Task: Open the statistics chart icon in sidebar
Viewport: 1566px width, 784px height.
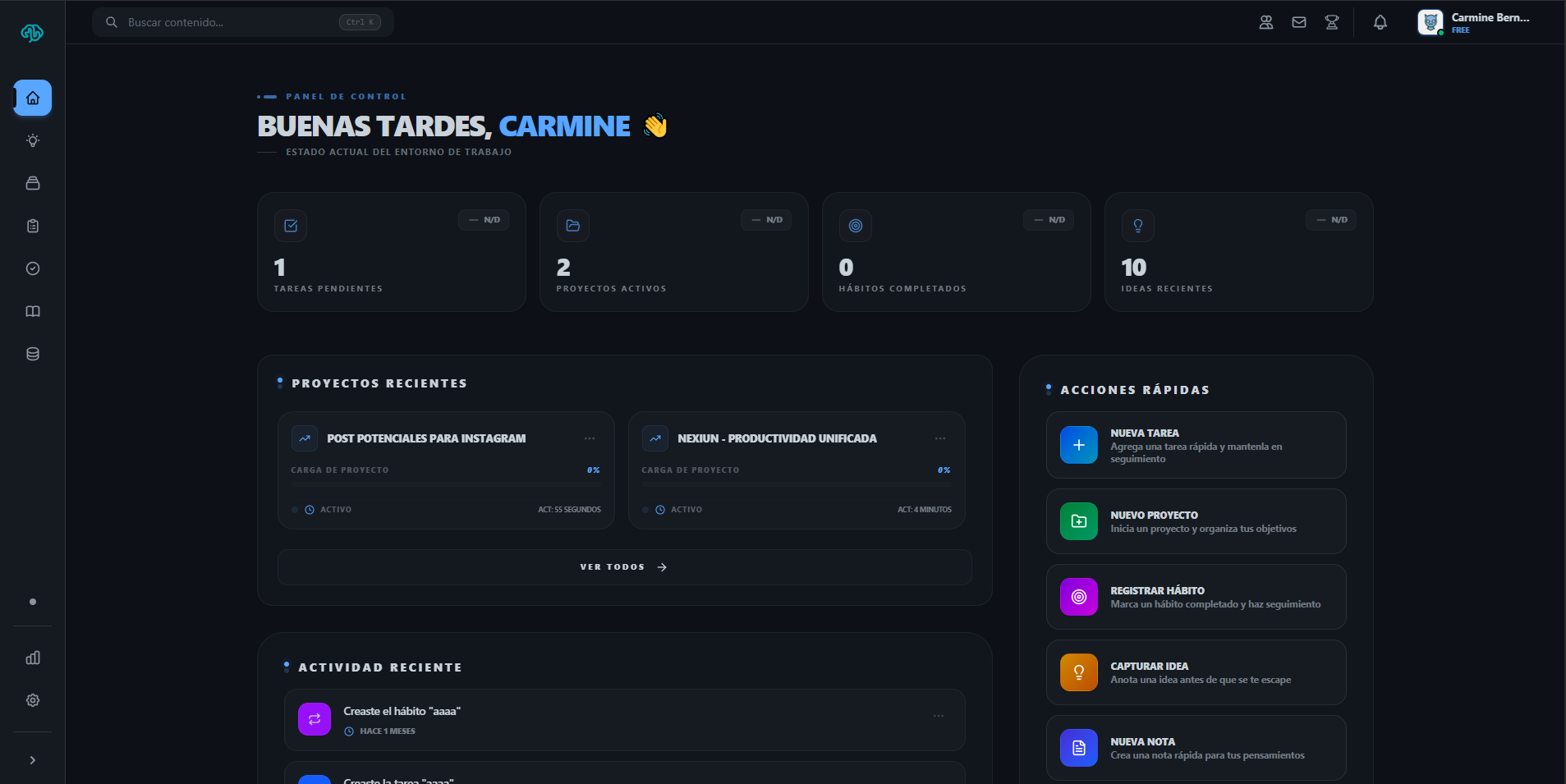Action: coord(32,658)
